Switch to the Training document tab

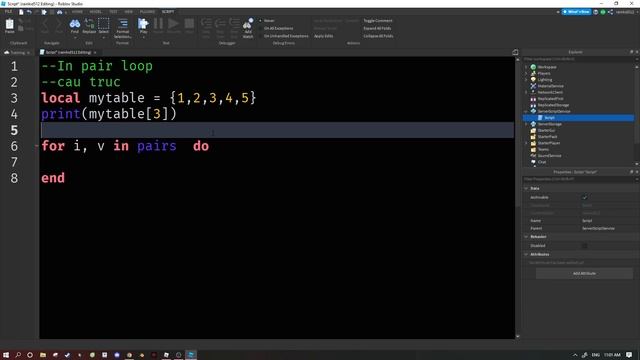click(17, 53)
